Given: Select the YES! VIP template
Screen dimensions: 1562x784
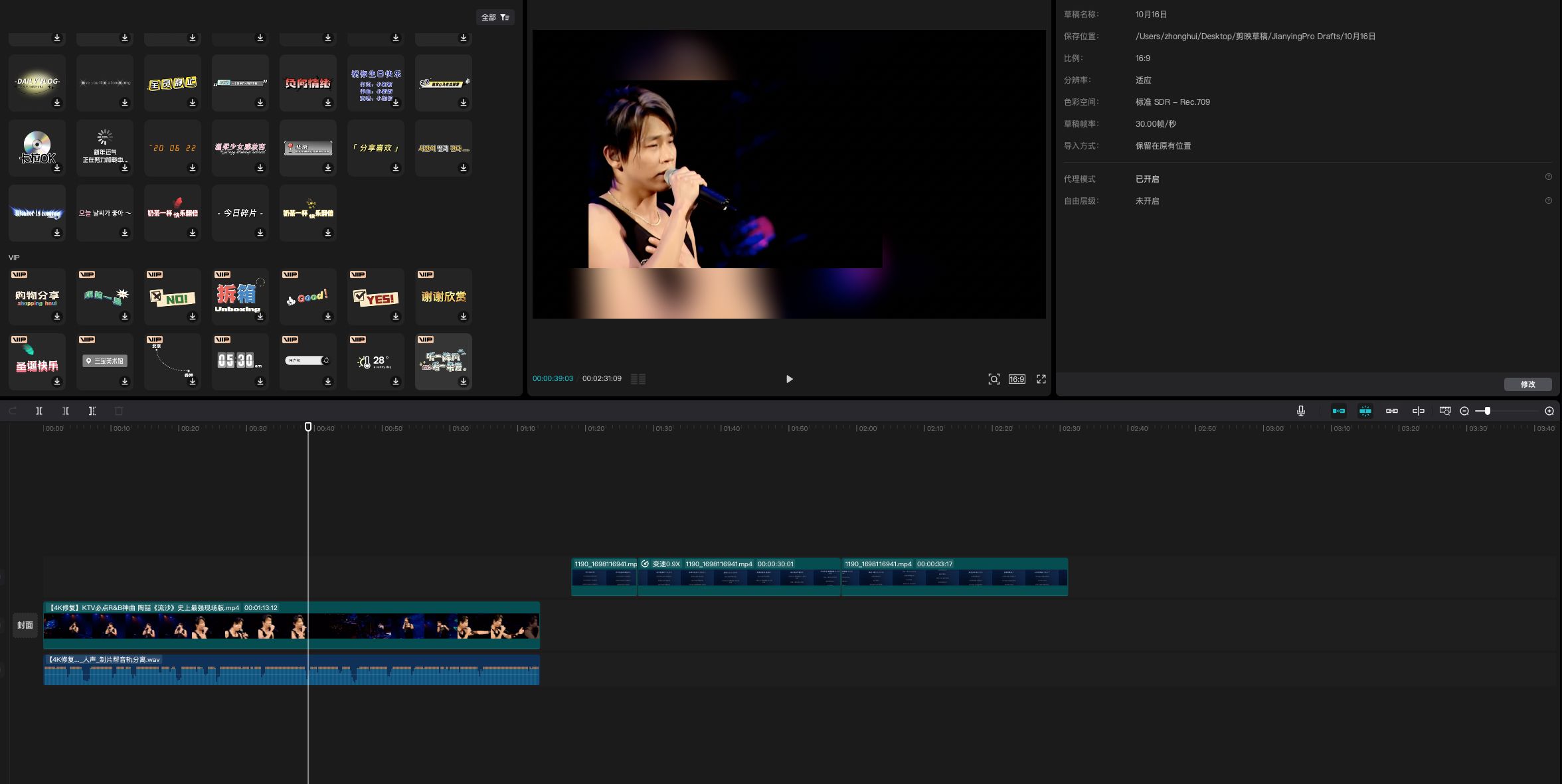Looking at the screenshot, I should 376,296.
